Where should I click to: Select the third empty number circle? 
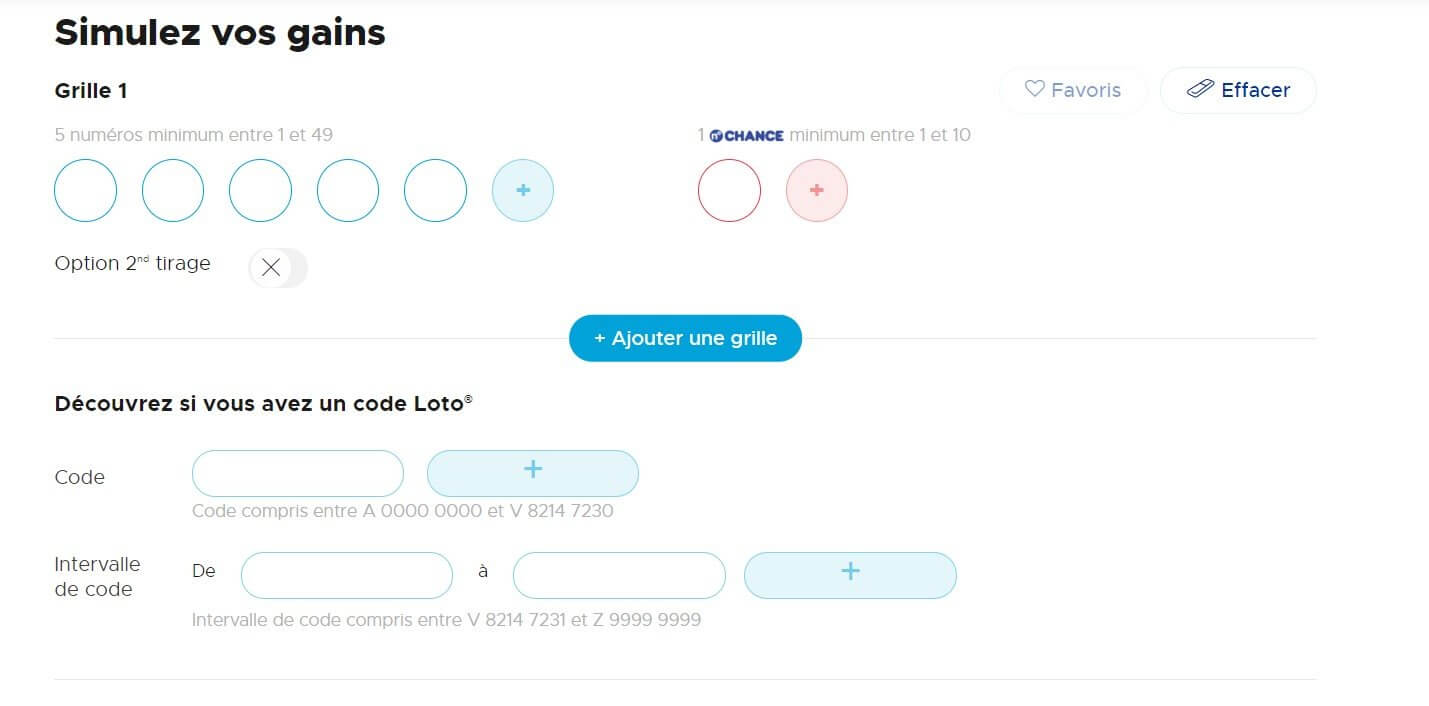tap(260, 190)
